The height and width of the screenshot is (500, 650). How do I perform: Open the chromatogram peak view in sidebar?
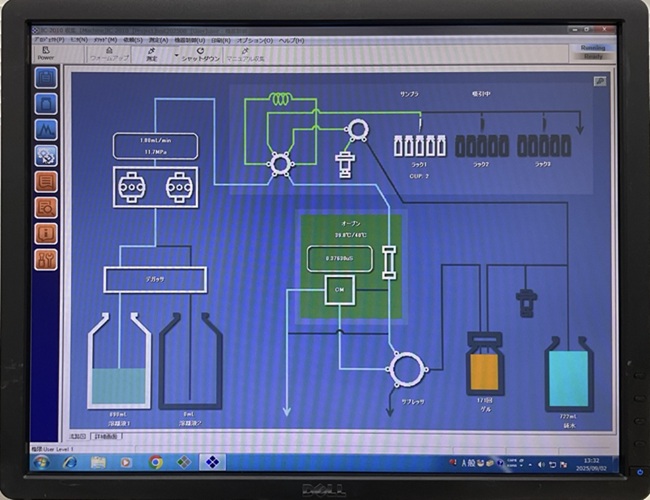coord(46,130)
